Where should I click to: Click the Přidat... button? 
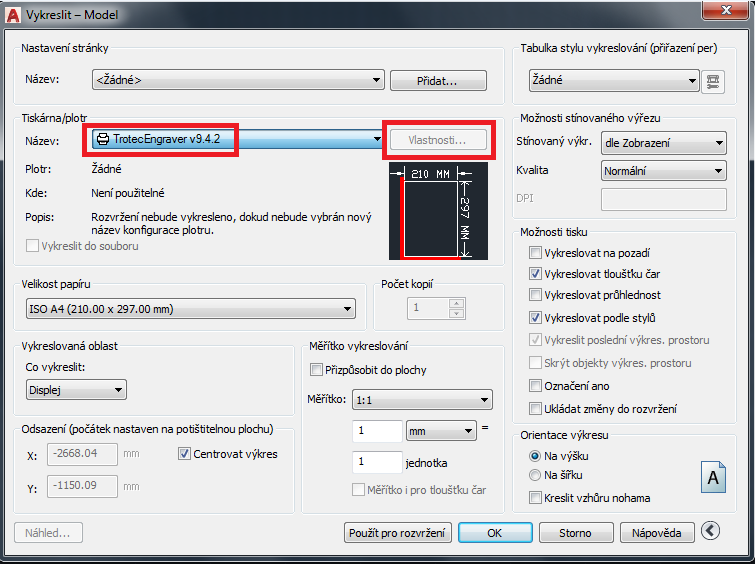437,80
